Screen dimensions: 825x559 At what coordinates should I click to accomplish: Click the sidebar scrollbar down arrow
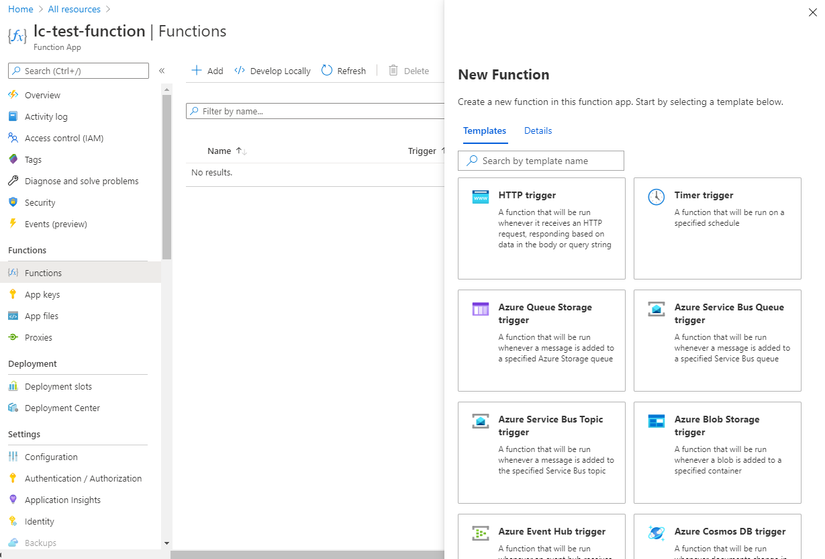(x=167, y=543)
